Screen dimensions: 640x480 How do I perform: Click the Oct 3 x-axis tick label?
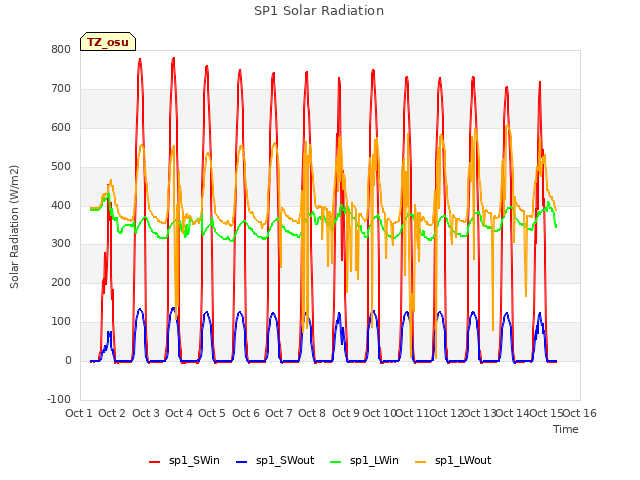[x=146, y=413]
